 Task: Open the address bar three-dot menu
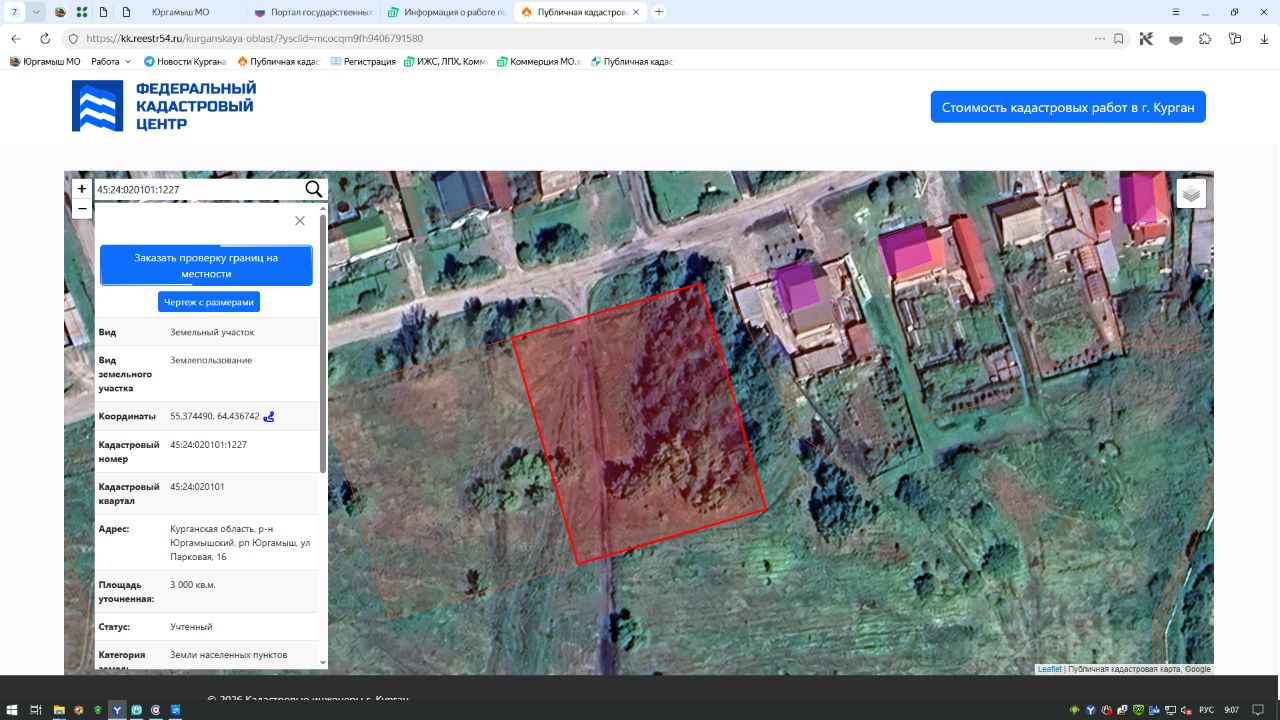(1100, 38)
